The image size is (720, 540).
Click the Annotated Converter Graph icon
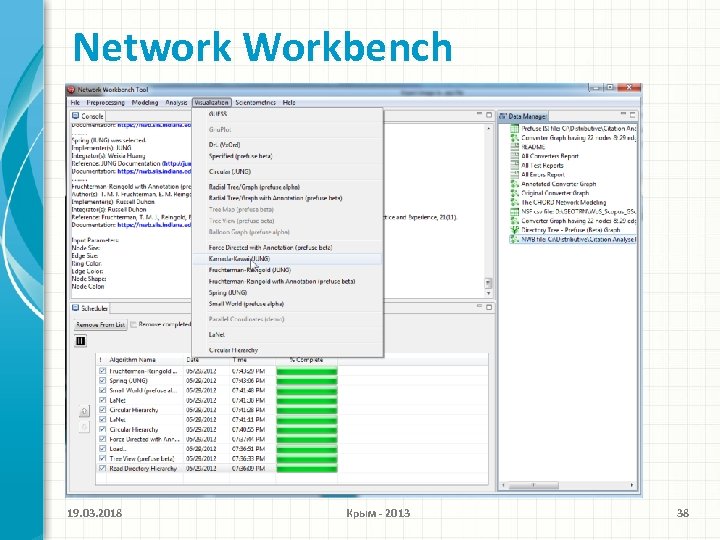click(515, 184)
